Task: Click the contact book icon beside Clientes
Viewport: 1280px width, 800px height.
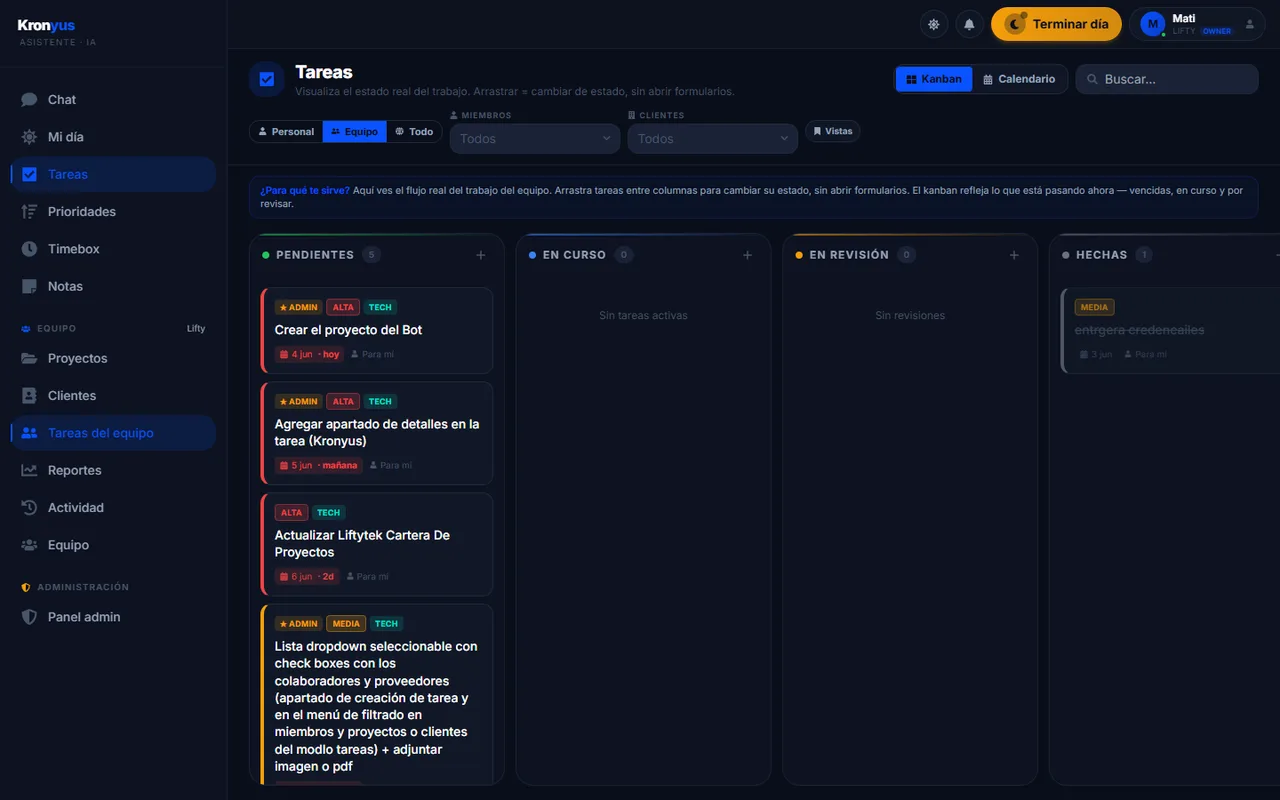Action: coord(29,396)
